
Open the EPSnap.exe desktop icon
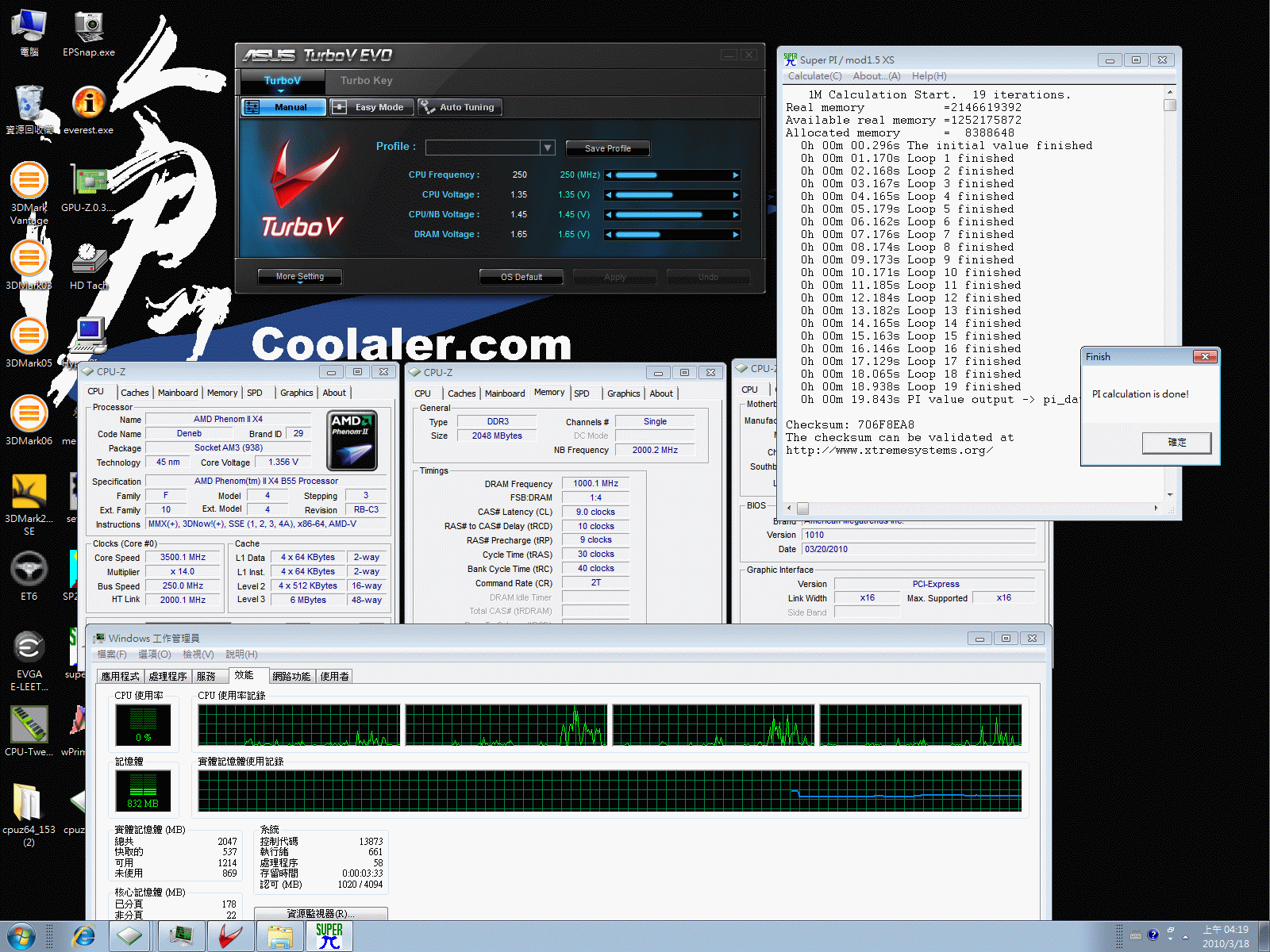tap(89, 34)
